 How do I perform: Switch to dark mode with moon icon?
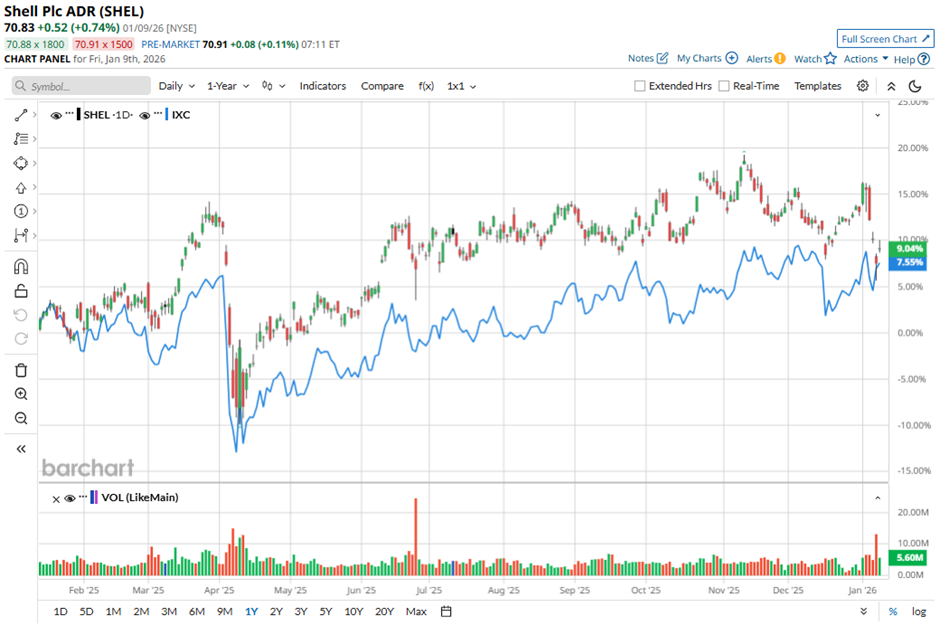pos(915,86)
